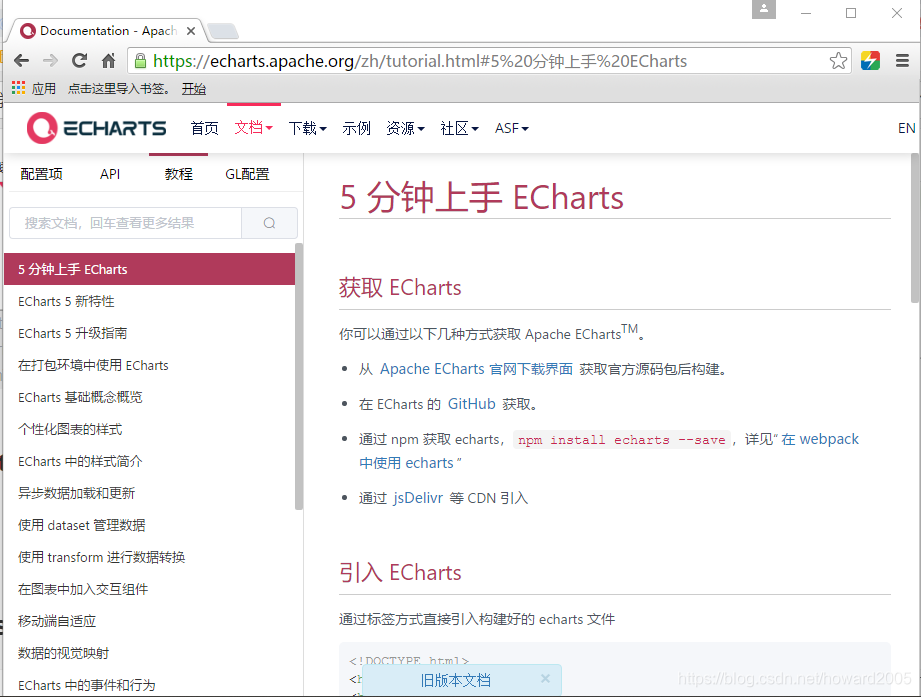This screenshot has width=921, height=697.
Task: Dismiss the 旧版本文档 banner
Action: coord(545,678)
